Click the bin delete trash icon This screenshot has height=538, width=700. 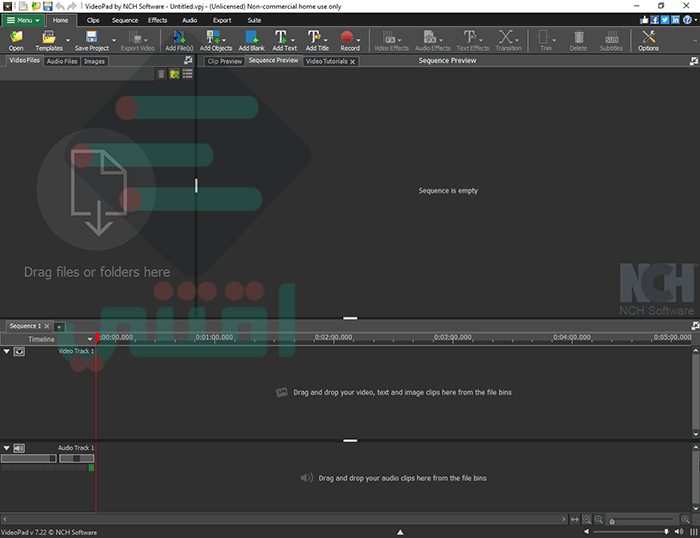pos(161,74)
